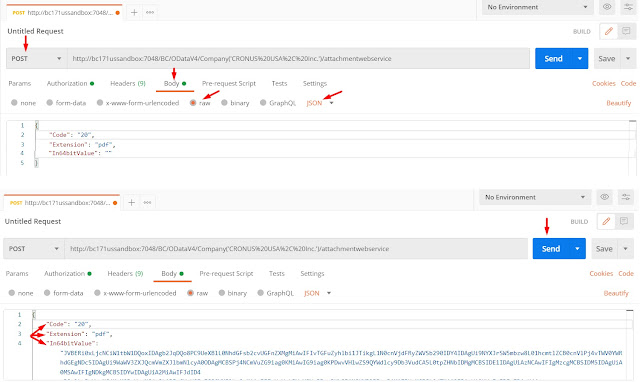This screenshot has width=640, height=382.
Task: Click Beautify link in upper window
Action: click(619, 103)
